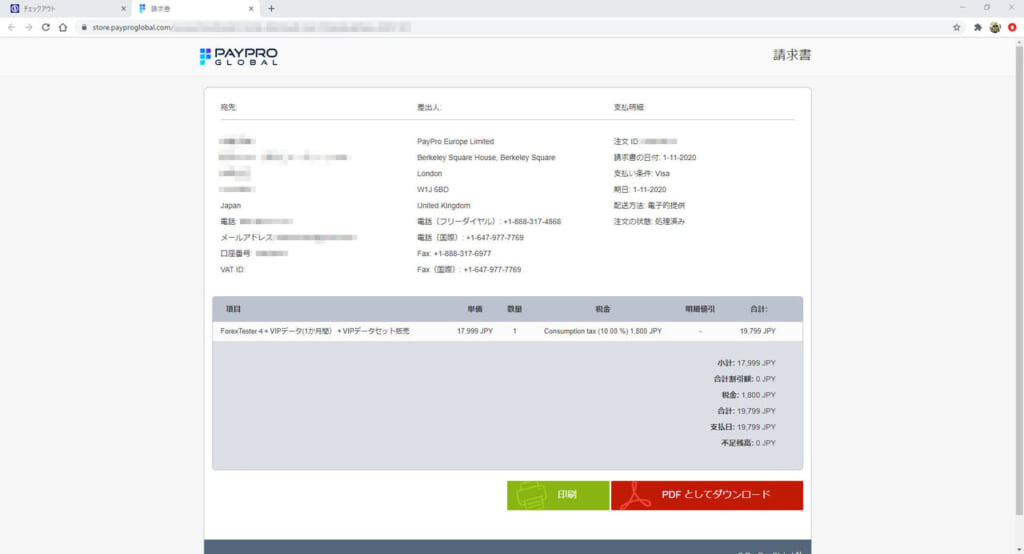Click the 税金 1,800 JPY summary line

coord(748,395)
